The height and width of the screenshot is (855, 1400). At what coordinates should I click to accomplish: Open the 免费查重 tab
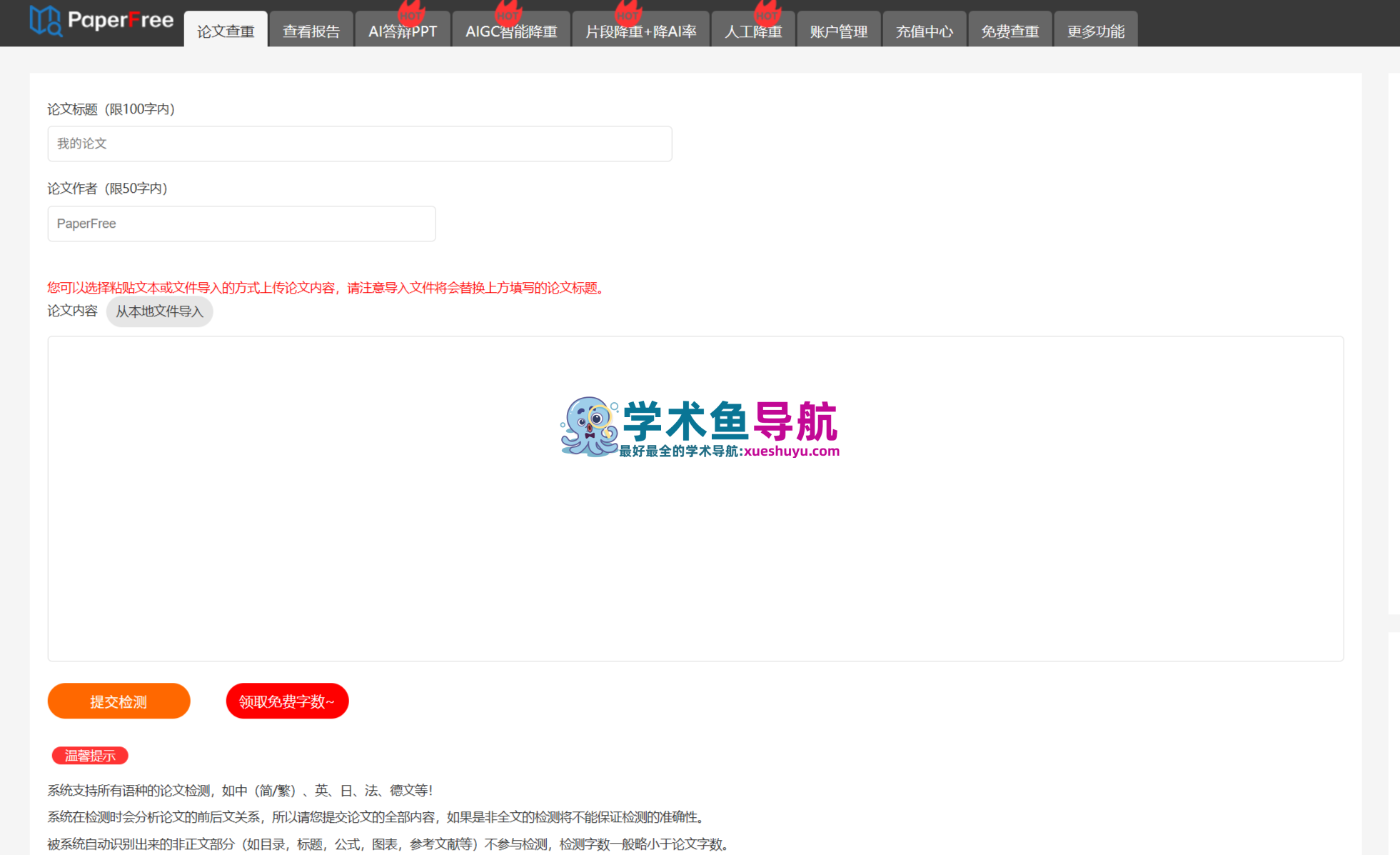[1010, 31]
